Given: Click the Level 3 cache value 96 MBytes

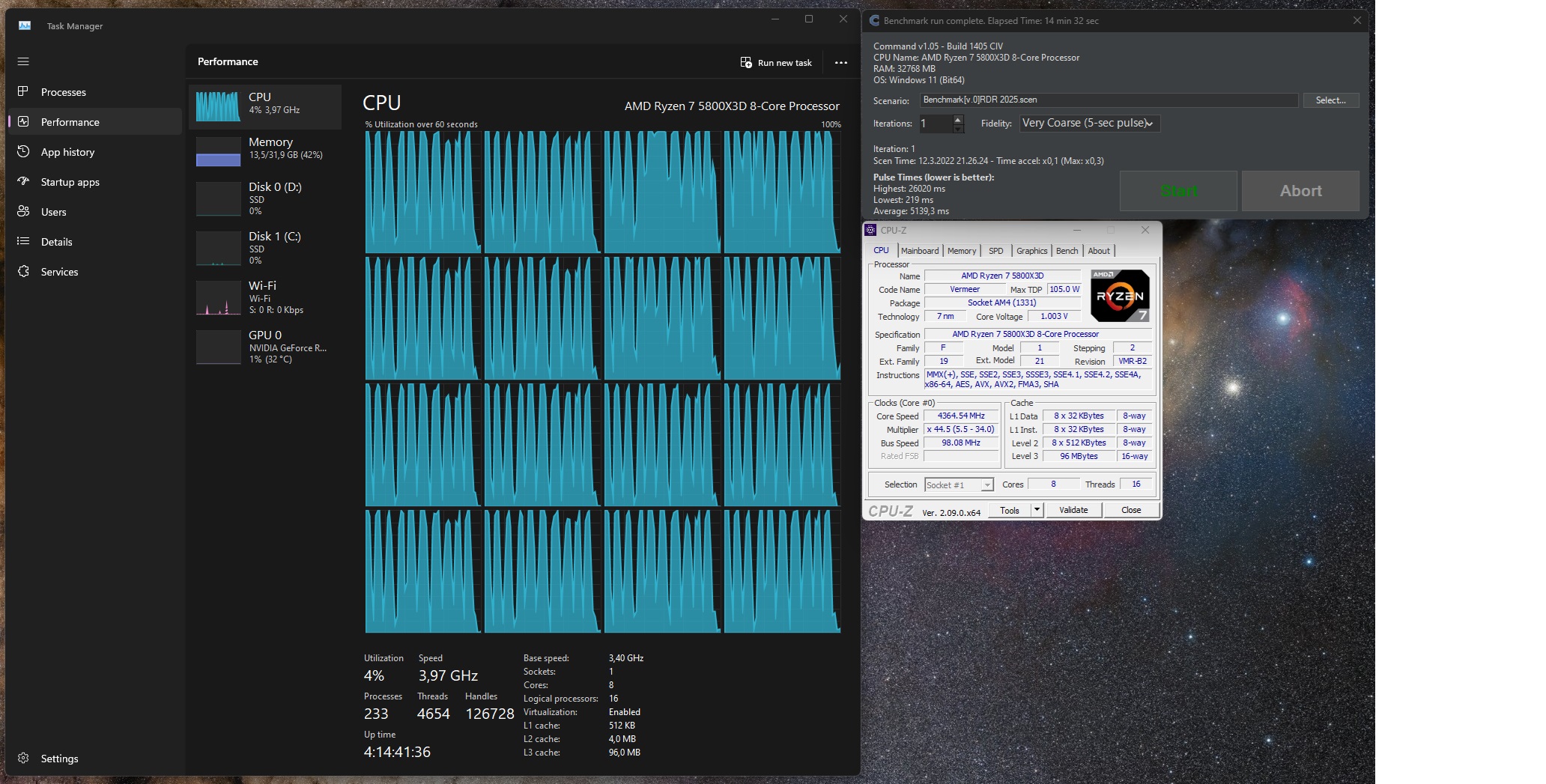Looking at the screenshot, I should pos(1079,457).
